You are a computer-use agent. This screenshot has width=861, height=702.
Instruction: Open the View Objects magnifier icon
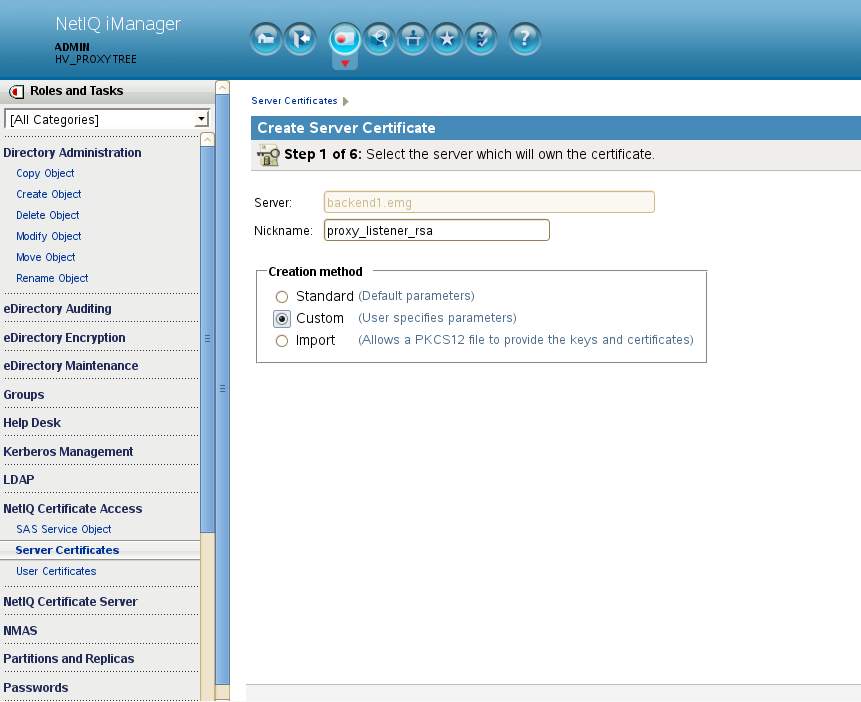coord(379,38)
